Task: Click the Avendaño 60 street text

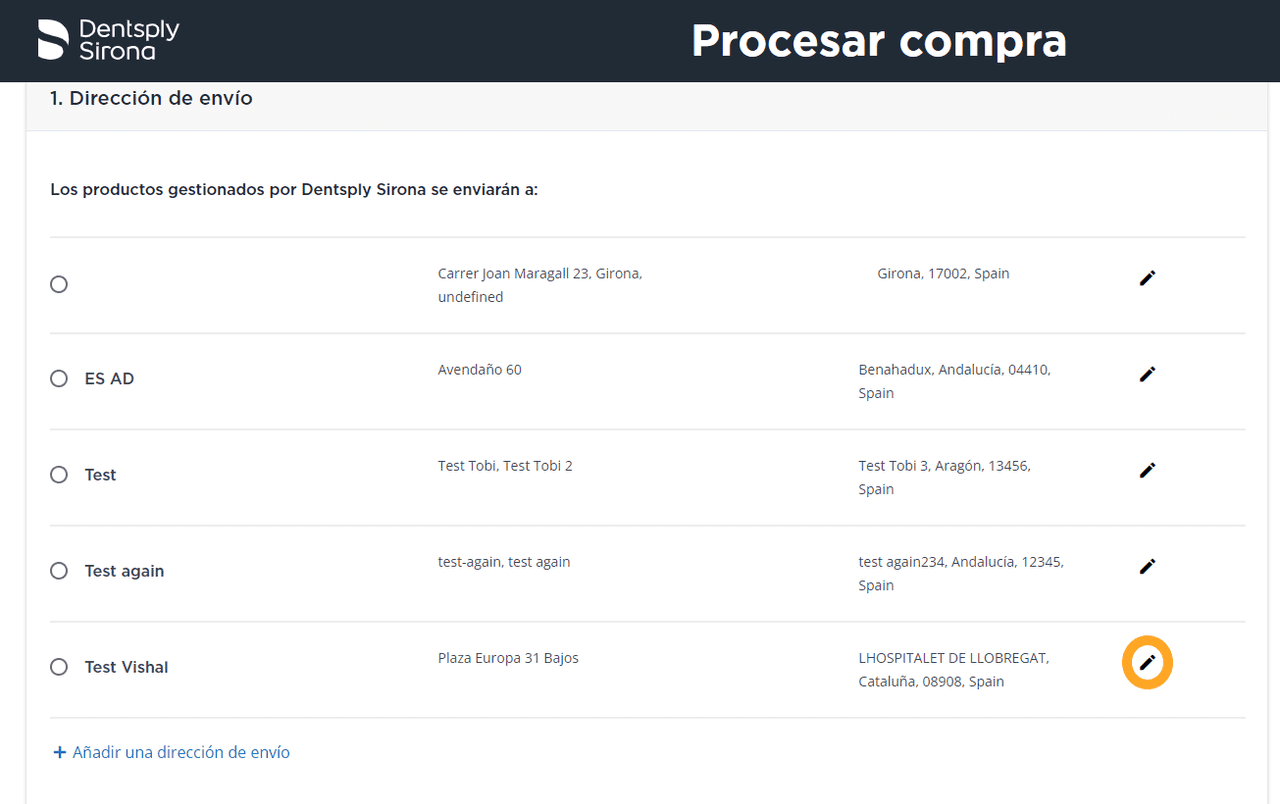Action: tap(479, 370)
